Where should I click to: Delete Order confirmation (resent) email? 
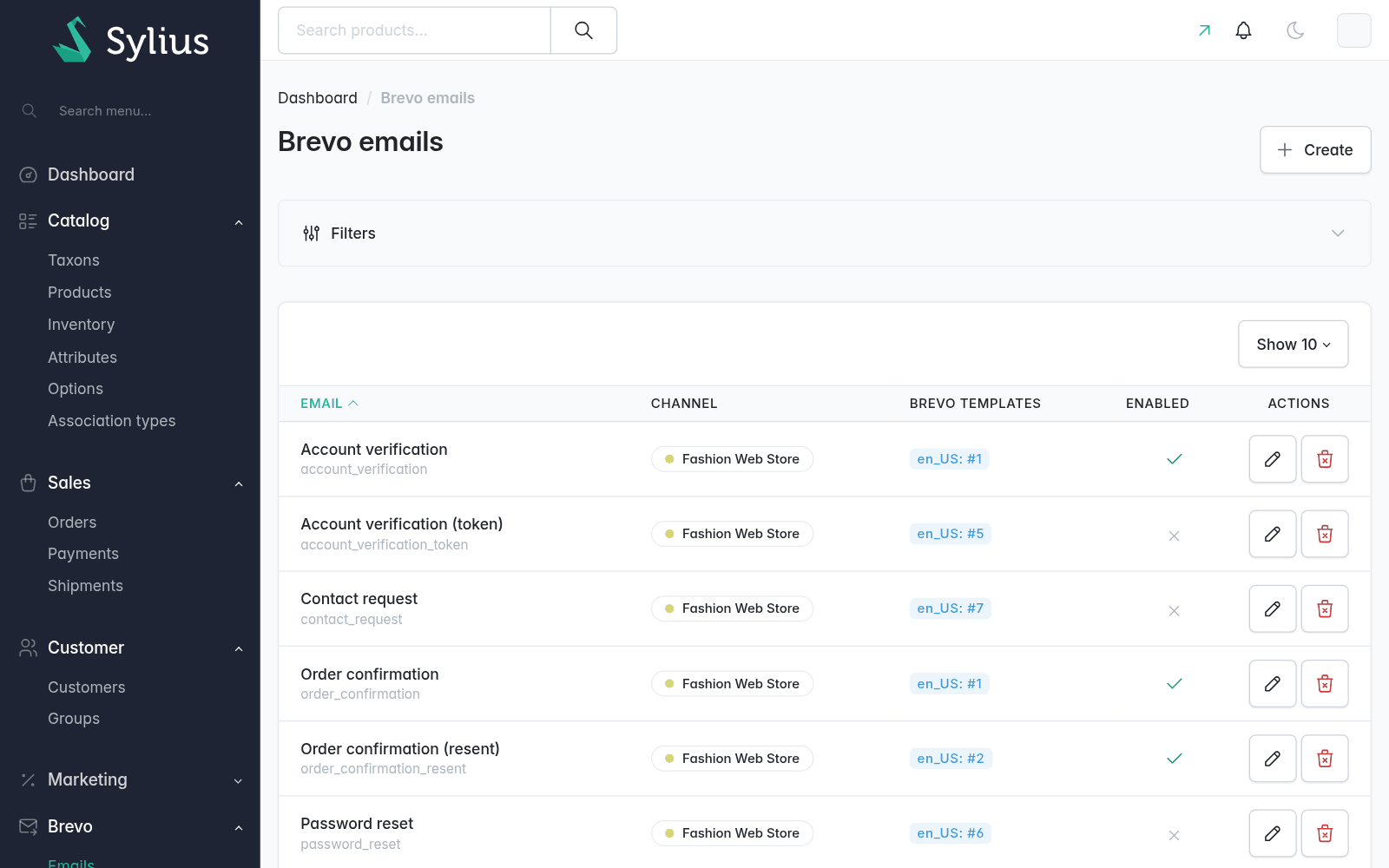pos(1325,759)
